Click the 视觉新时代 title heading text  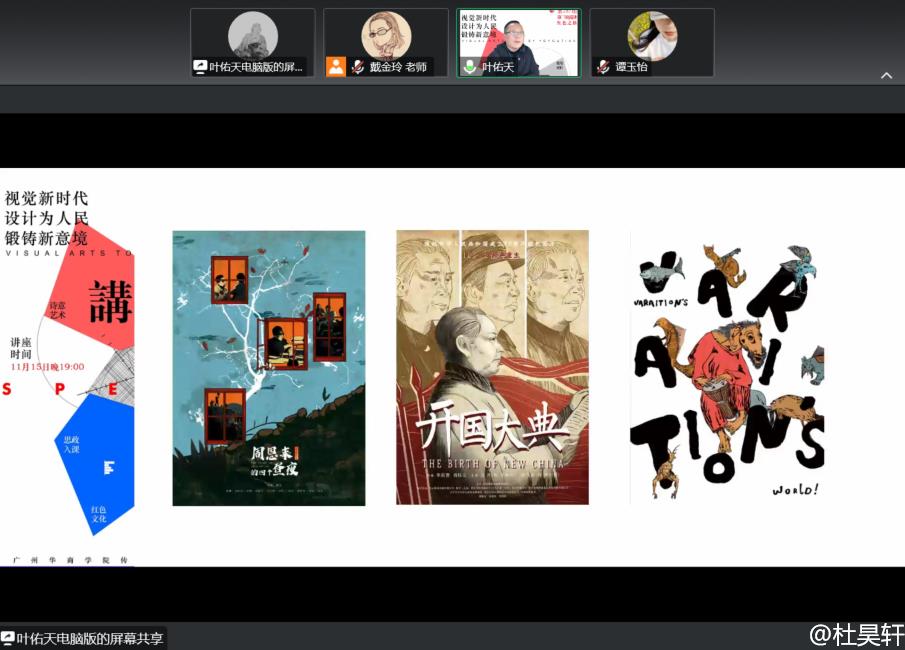point(46,197)
